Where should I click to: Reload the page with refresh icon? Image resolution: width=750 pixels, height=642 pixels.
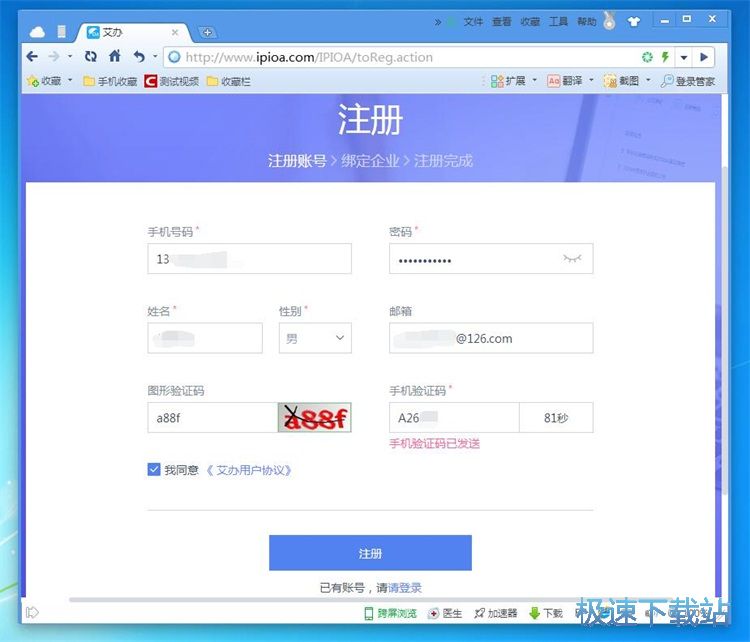pyautogui.click(x=90, y=56)
